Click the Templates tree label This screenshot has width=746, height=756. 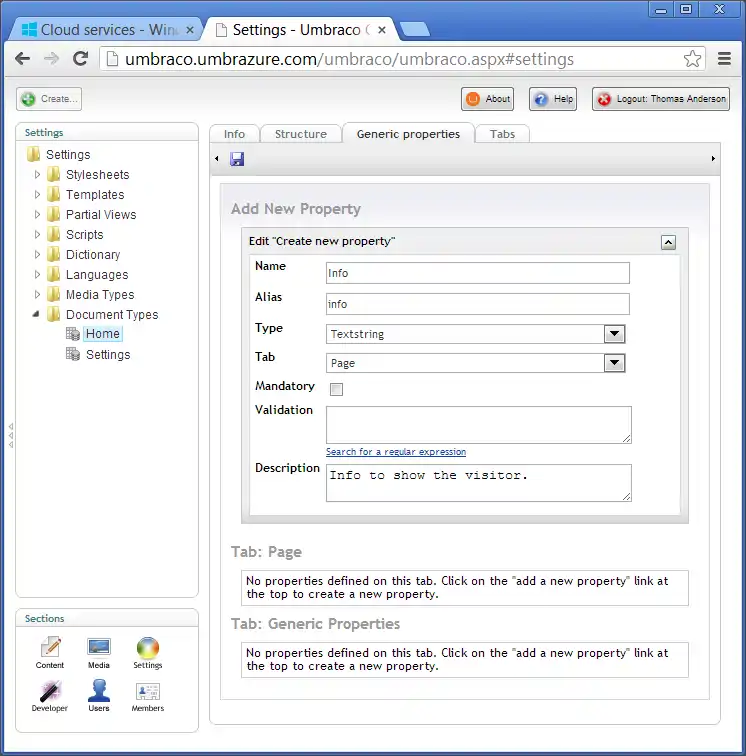click(x=95, y=194)
